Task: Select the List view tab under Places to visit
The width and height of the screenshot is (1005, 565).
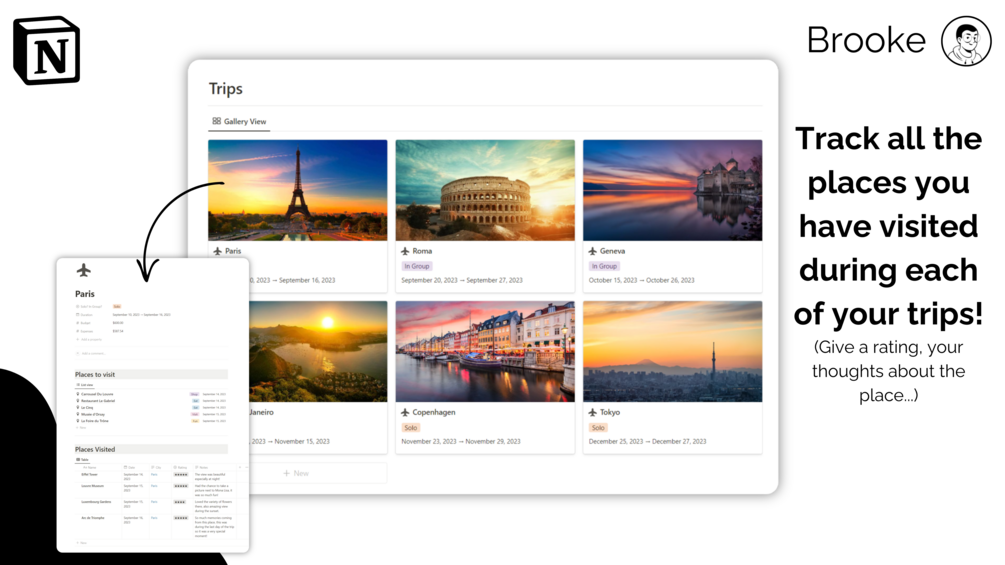Action: click(x=85, y=385)
